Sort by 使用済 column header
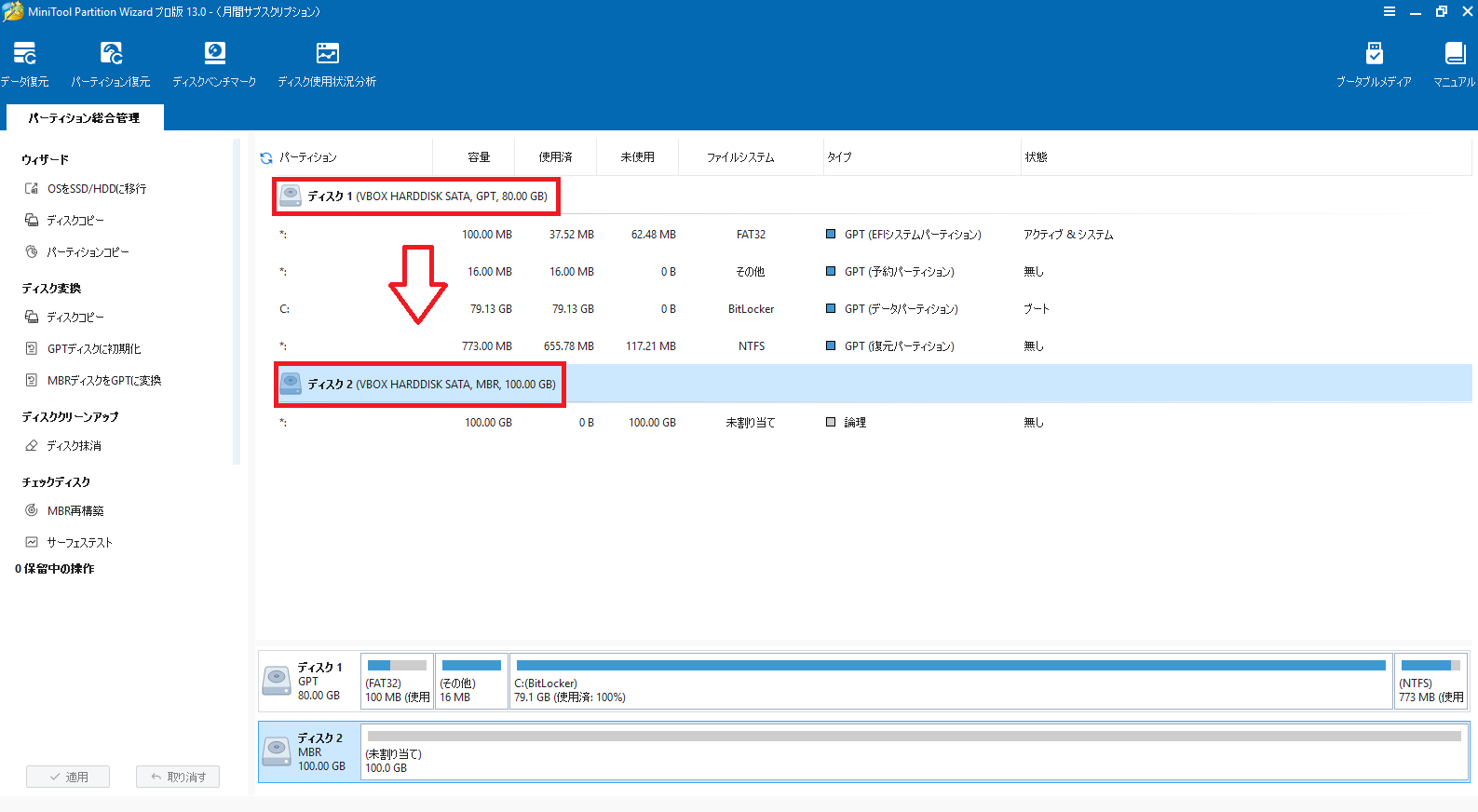 (556, 157)
